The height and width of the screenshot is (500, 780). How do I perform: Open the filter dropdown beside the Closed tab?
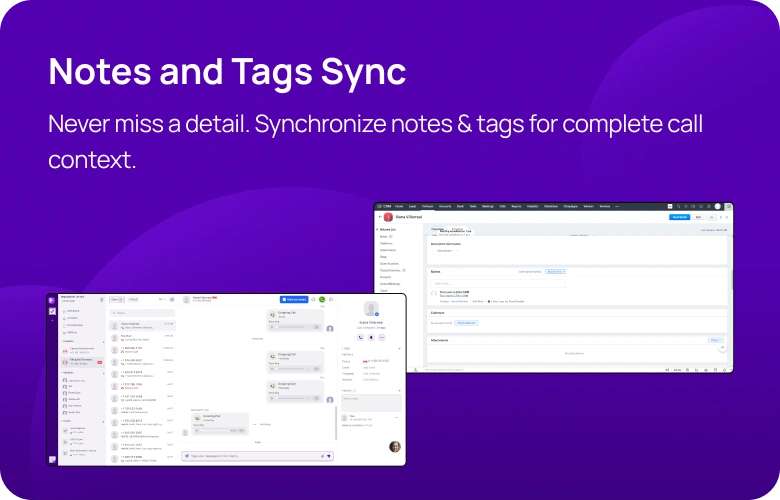(162, 300)
